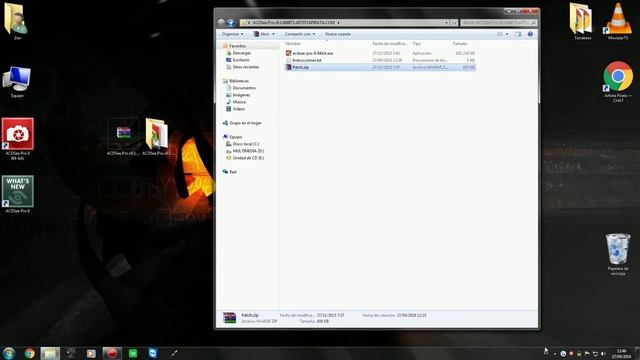Select the ACDSee Pro folder on desktop
640x360 pixels.
click(158, 138)
